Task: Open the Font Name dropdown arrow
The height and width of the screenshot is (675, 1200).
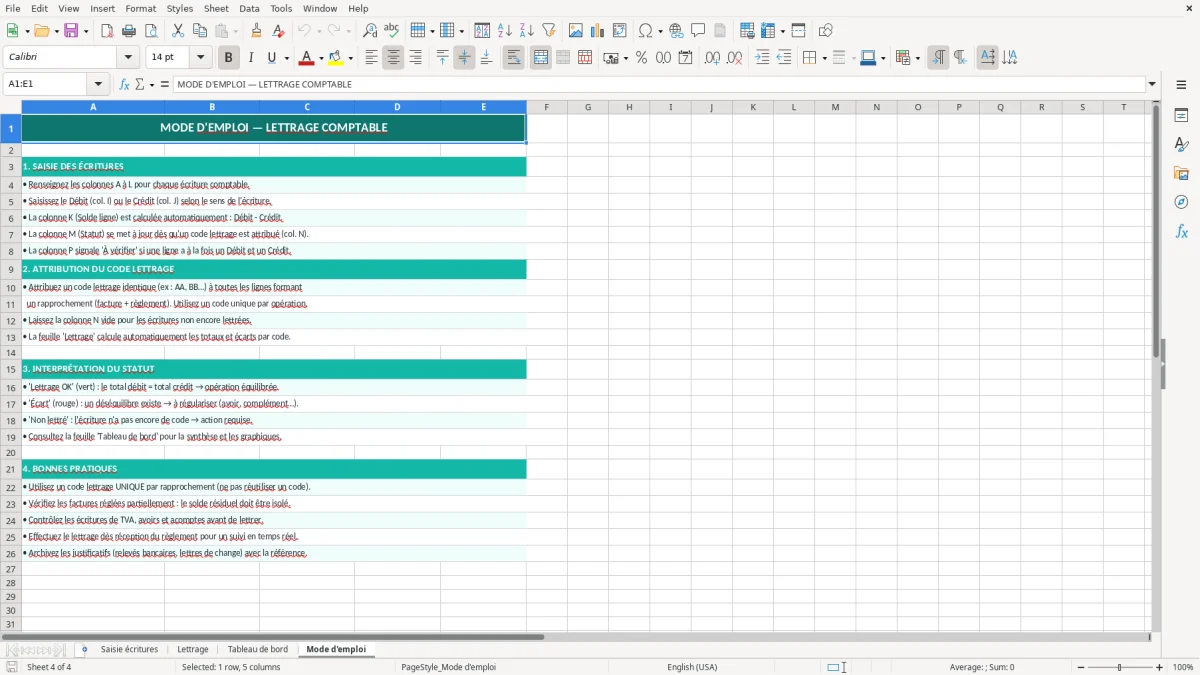Action: [x=128, y=58]
